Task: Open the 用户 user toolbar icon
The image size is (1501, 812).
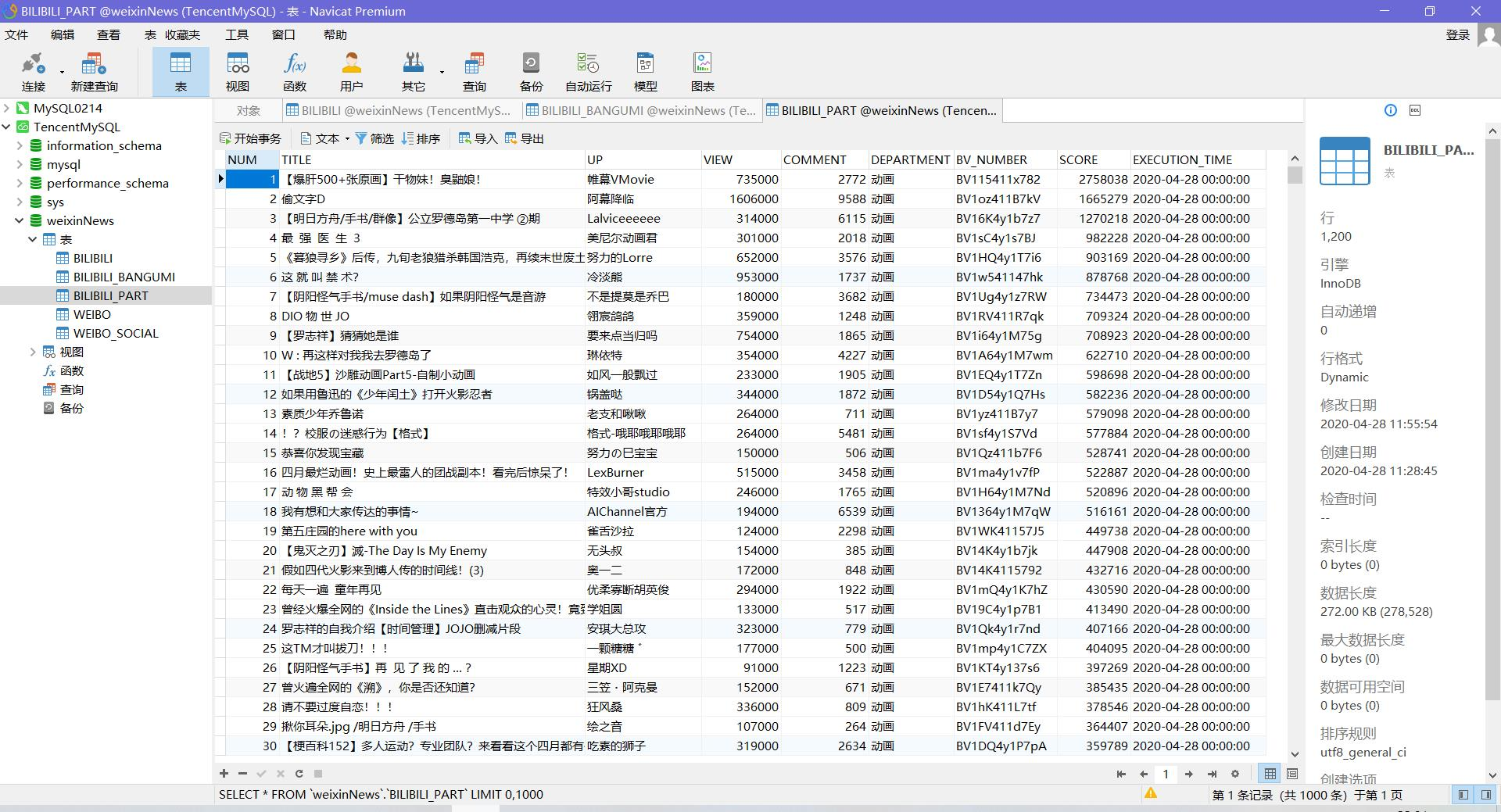Action: click(352, 72)
